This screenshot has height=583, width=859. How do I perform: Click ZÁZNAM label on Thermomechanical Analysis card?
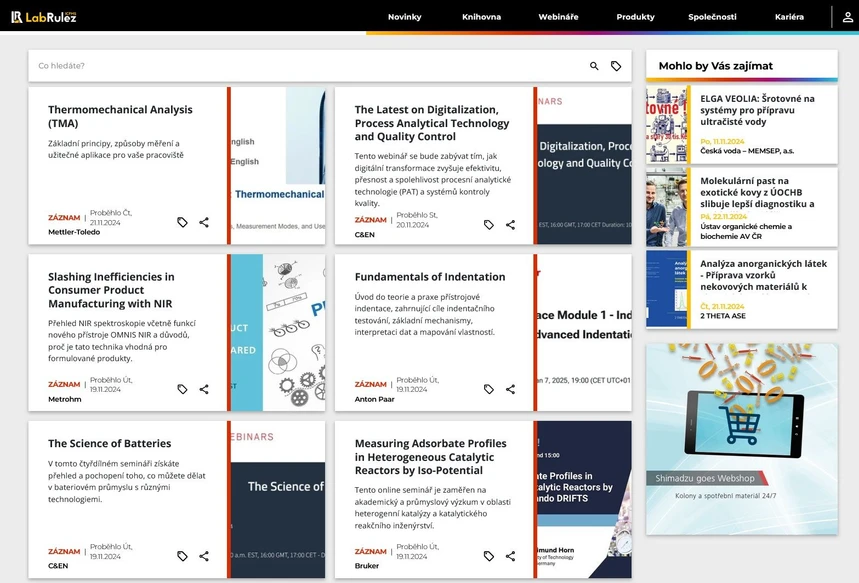64,218
